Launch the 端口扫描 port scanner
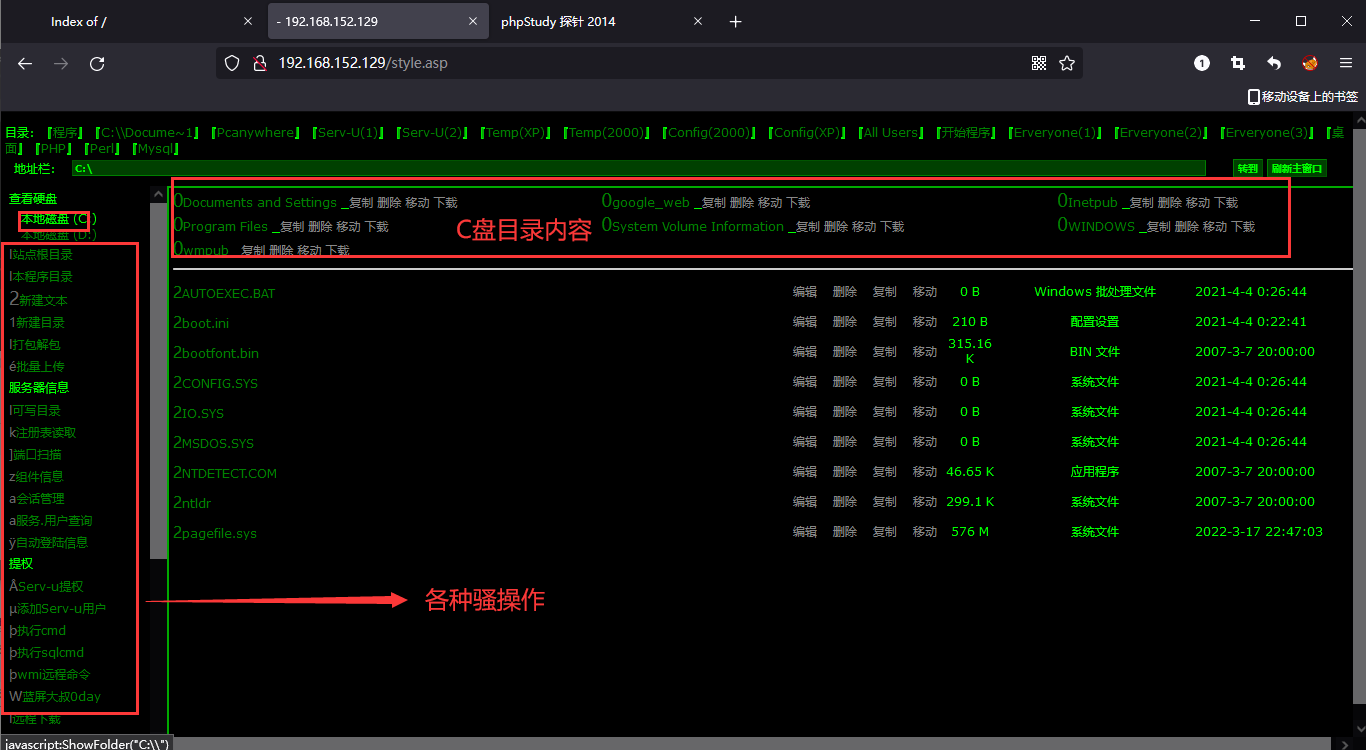This screenshot has height=750, width=1366. pyautogui.click(x=36, y=454)
